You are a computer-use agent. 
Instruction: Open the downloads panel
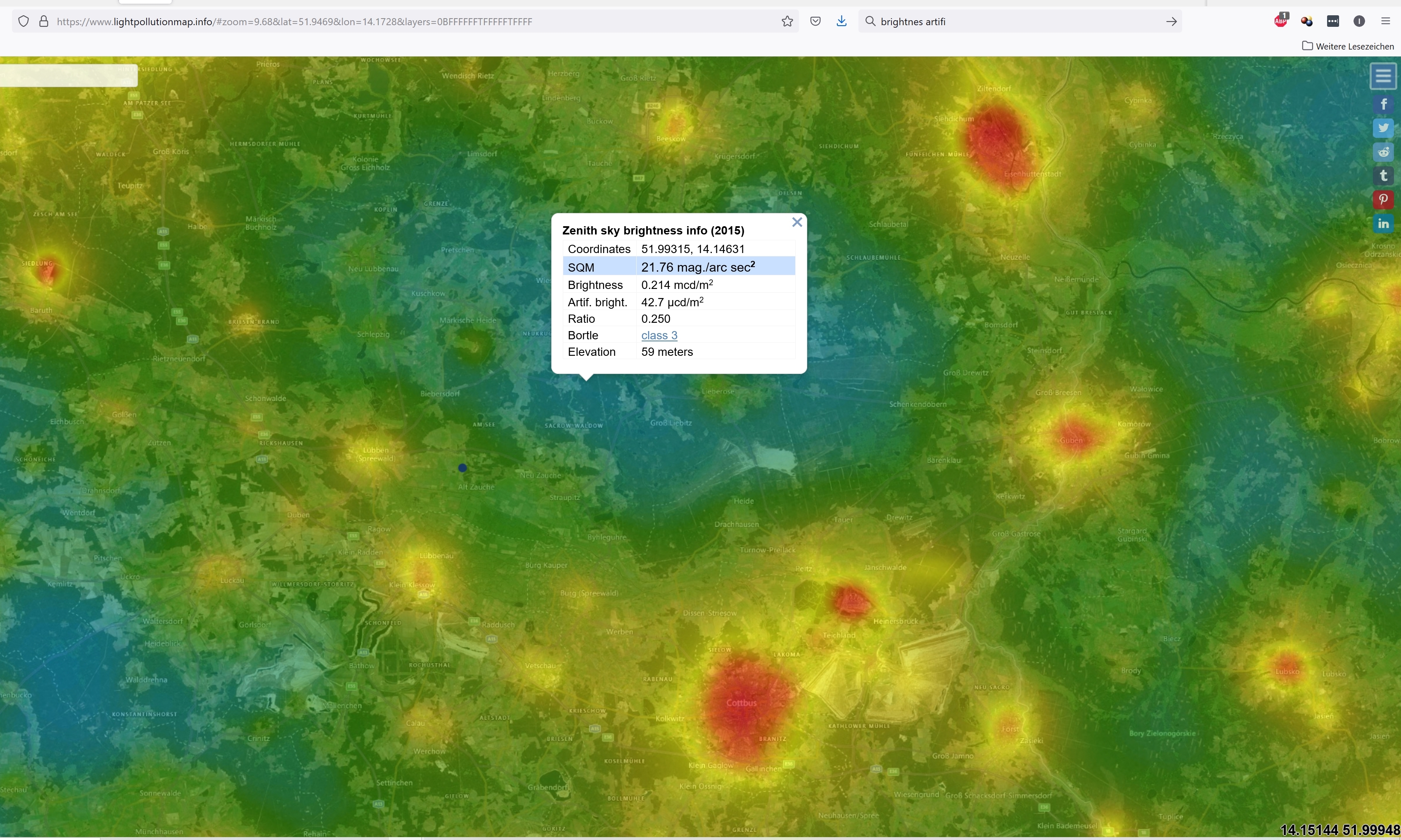pos(841,21)
